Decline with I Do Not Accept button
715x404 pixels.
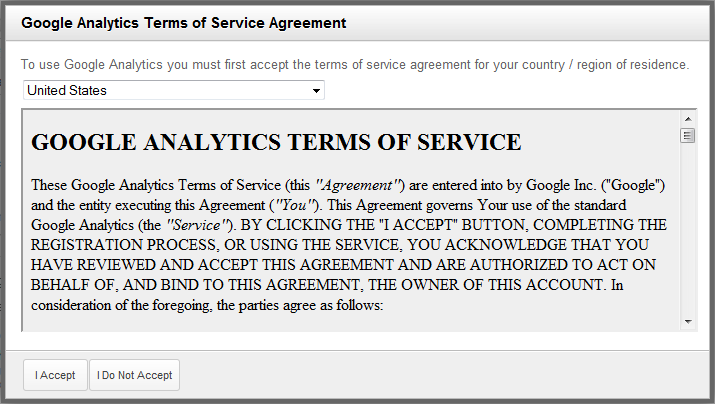pos(135,375)
